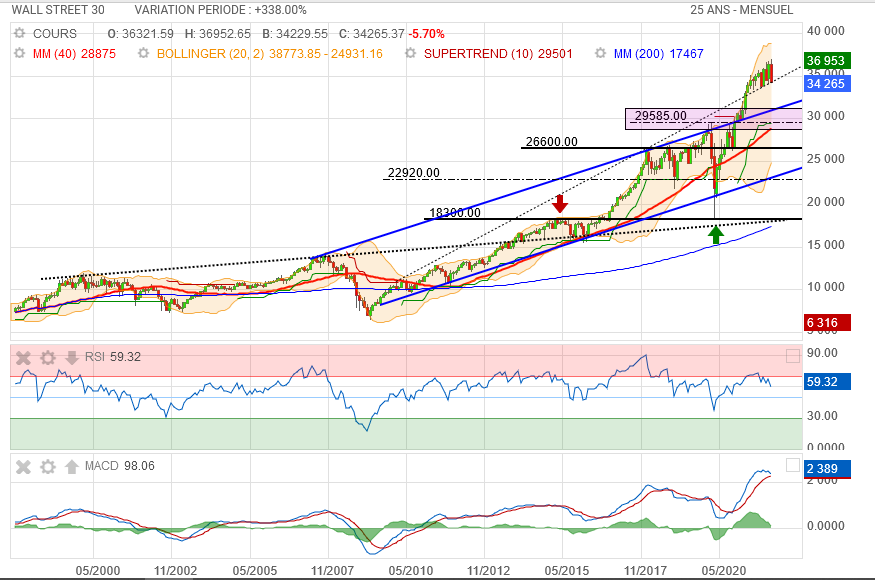Select MM (200) 17467 label
Screen dimensions: 875x580
(658, 54)
